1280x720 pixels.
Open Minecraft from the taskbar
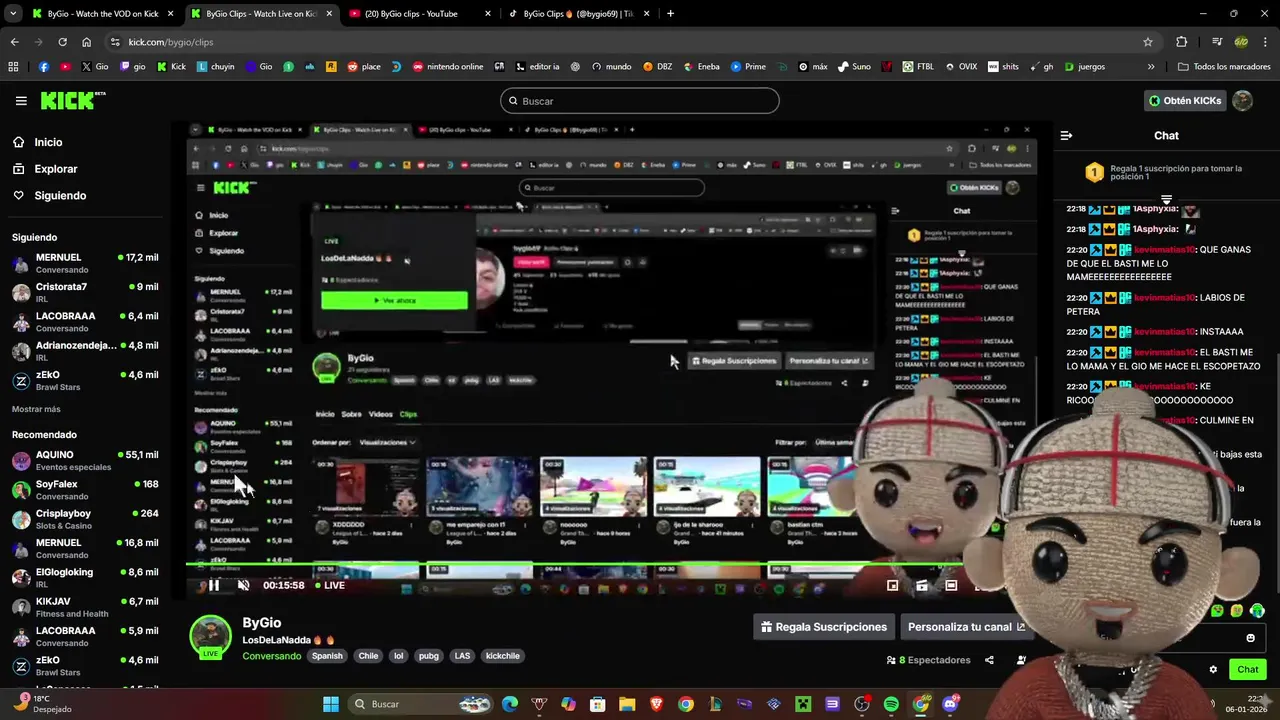pyautogui.click(x=802, y=704)
